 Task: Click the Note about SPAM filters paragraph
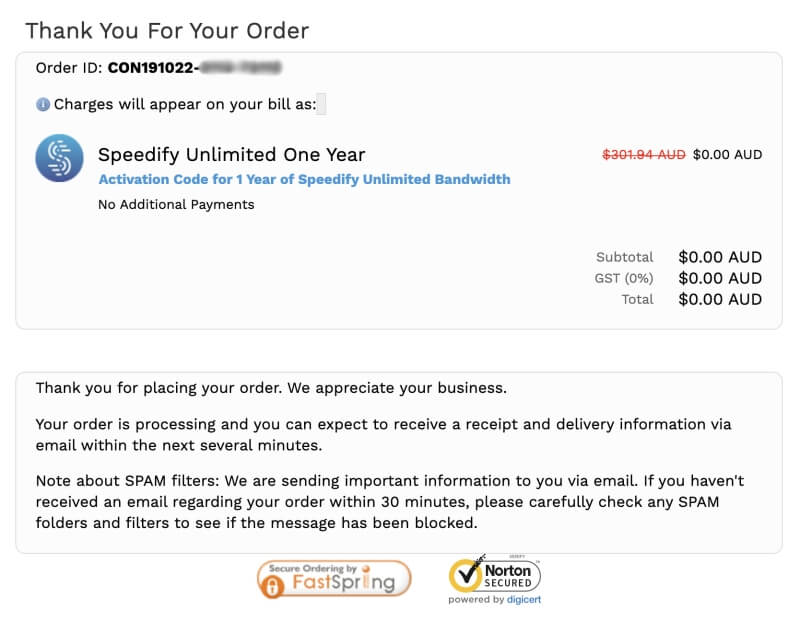click(390, 502)
